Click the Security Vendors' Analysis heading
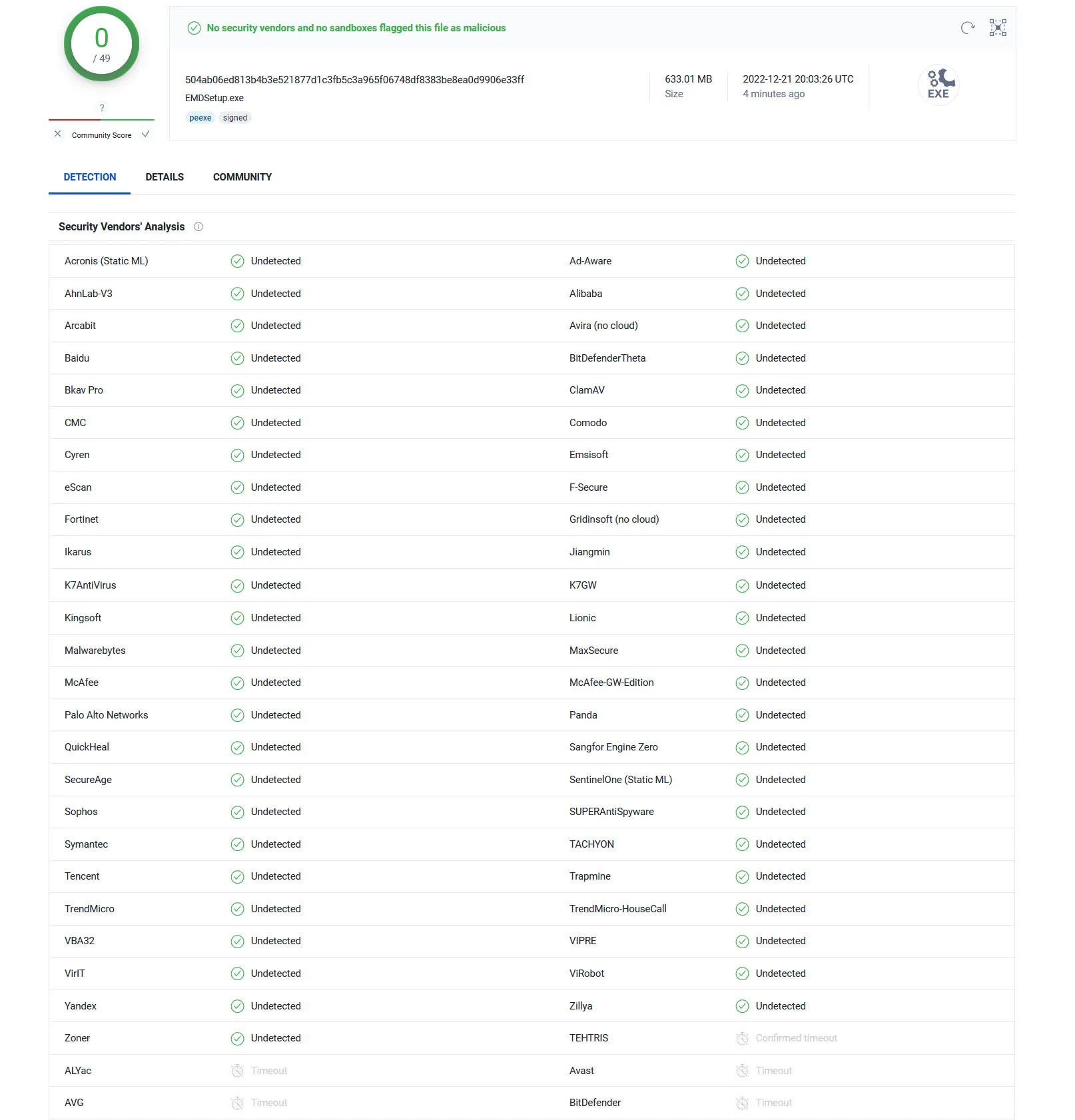This screenshot has height=1120, width=1075. click(121, 227)
